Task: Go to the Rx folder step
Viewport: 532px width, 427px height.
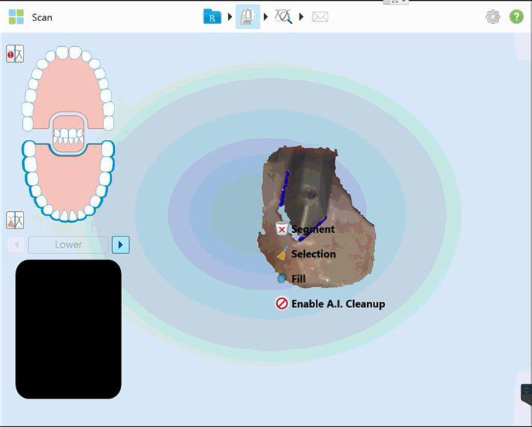Action: [212, 17]
